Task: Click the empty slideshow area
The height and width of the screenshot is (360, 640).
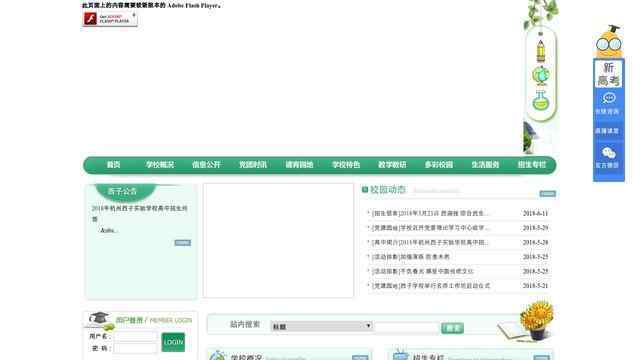Action: click(x=278, y=240)
